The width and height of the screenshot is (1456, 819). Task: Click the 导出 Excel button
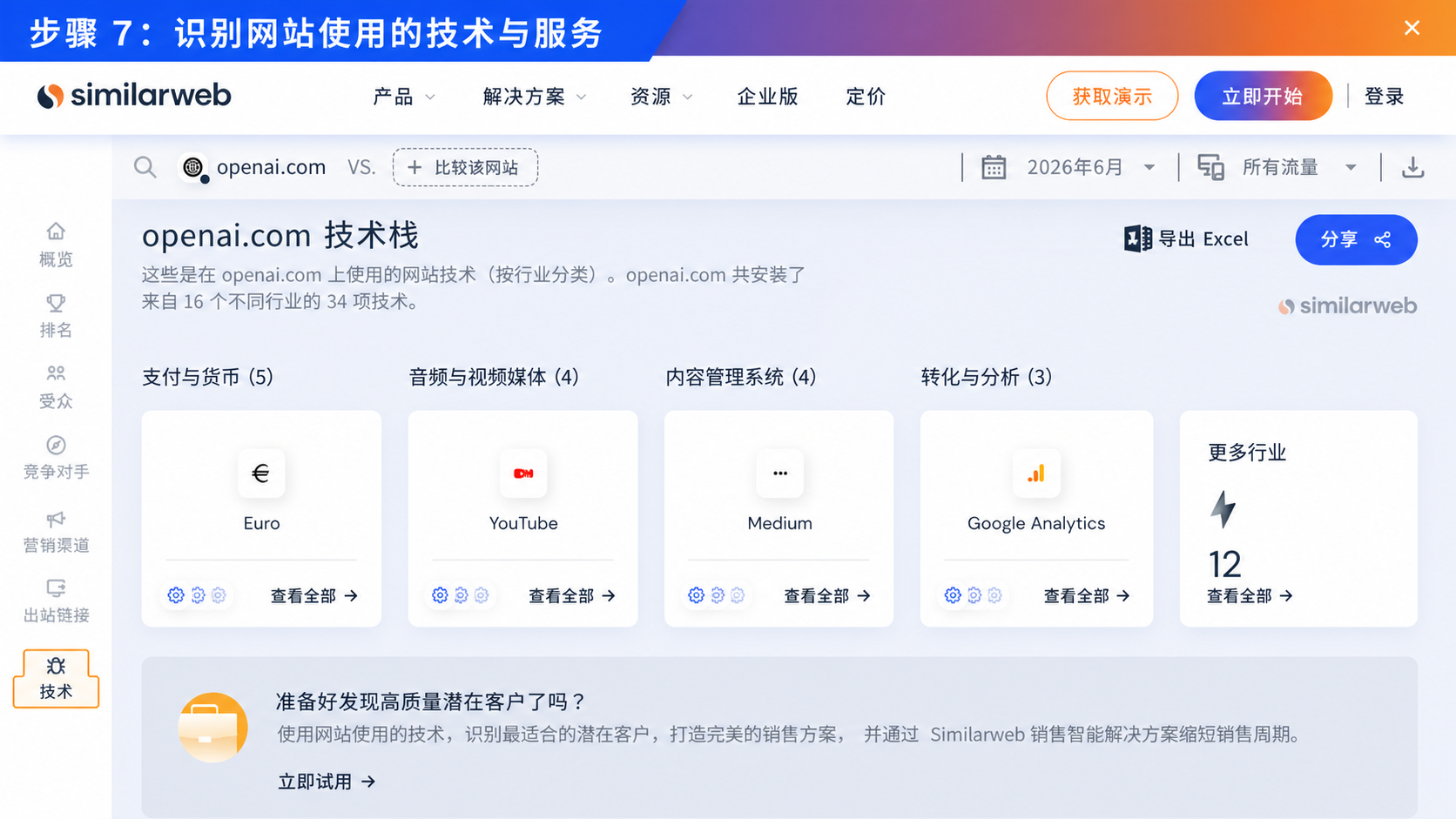point(1186,238)
